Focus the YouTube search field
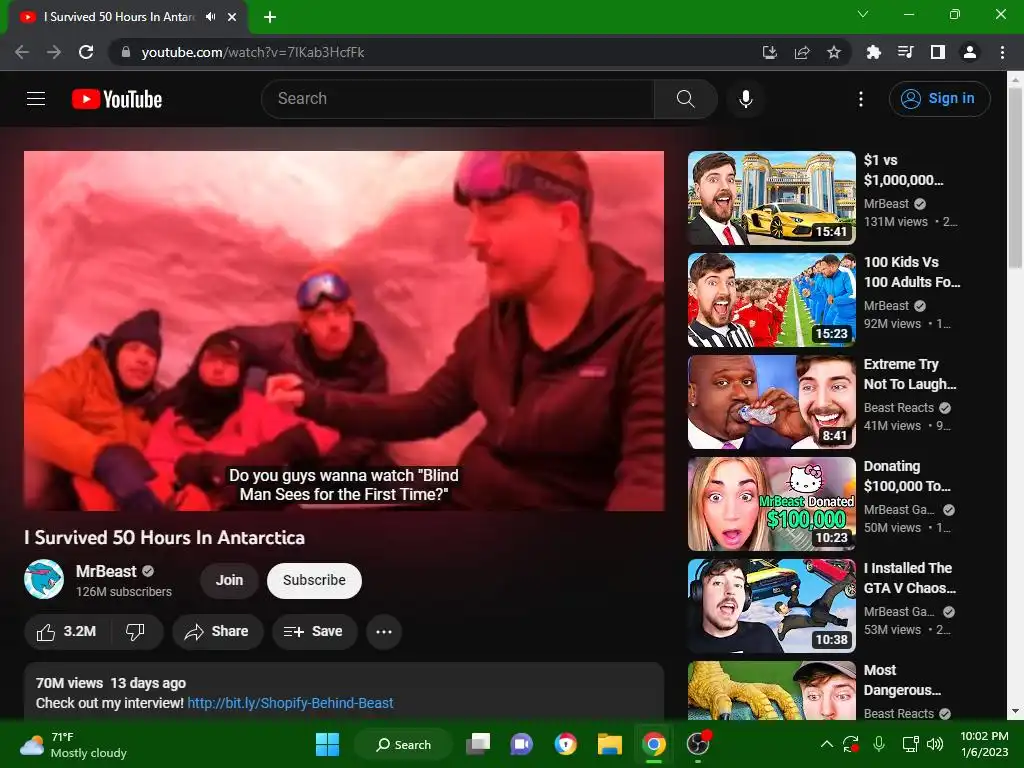The image size is (1024, 768). click(x=457, y=99)
